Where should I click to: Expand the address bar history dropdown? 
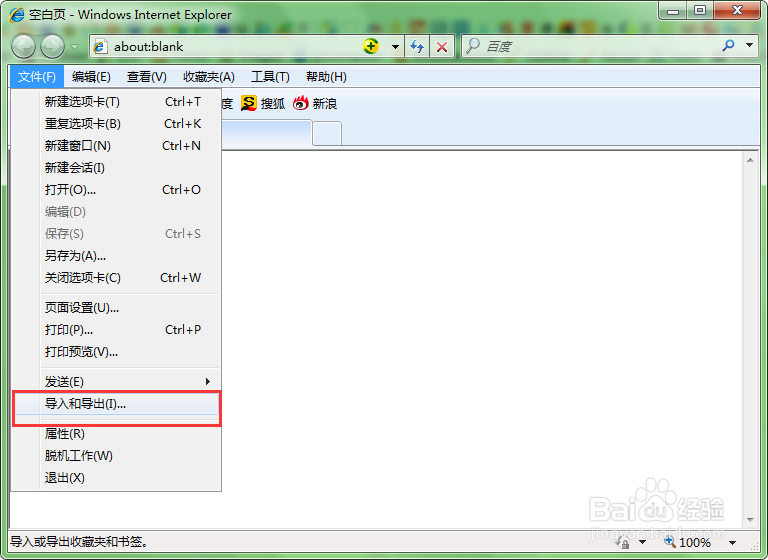[x=395, y=47]
